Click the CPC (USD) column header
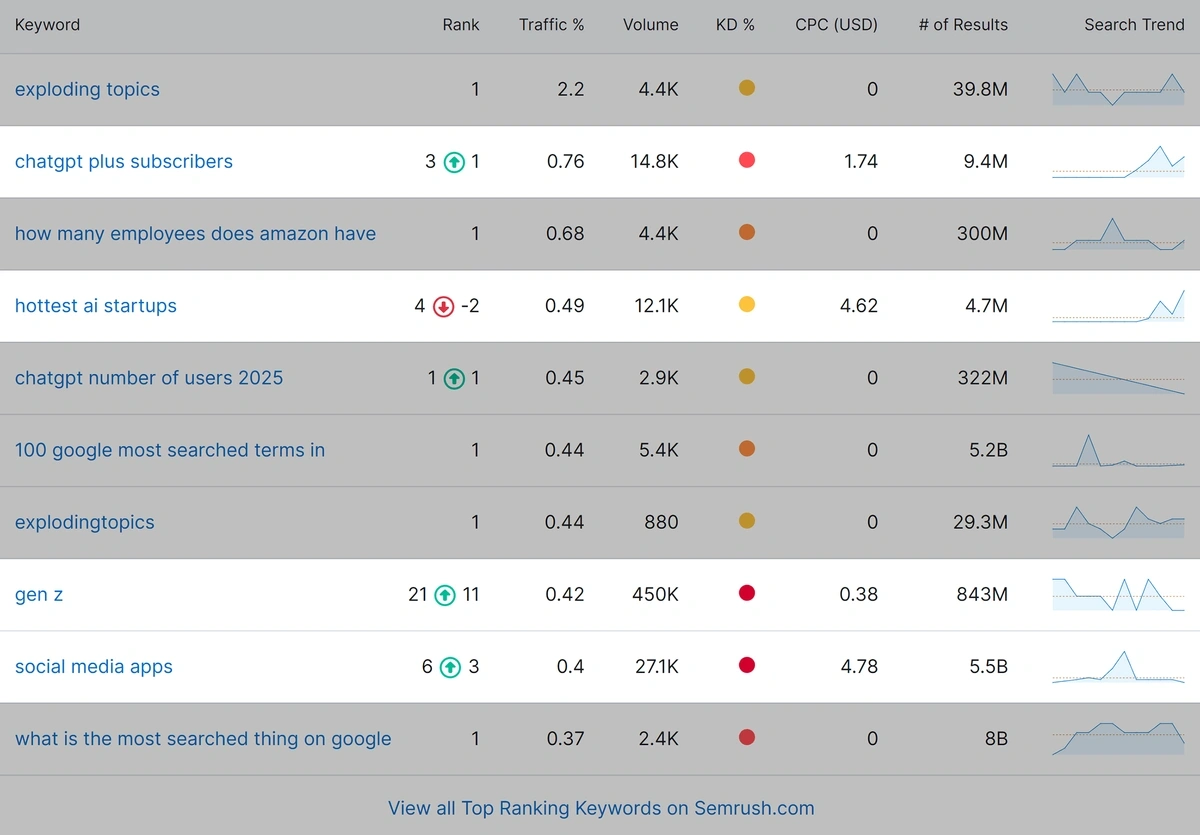 [837, 25]
